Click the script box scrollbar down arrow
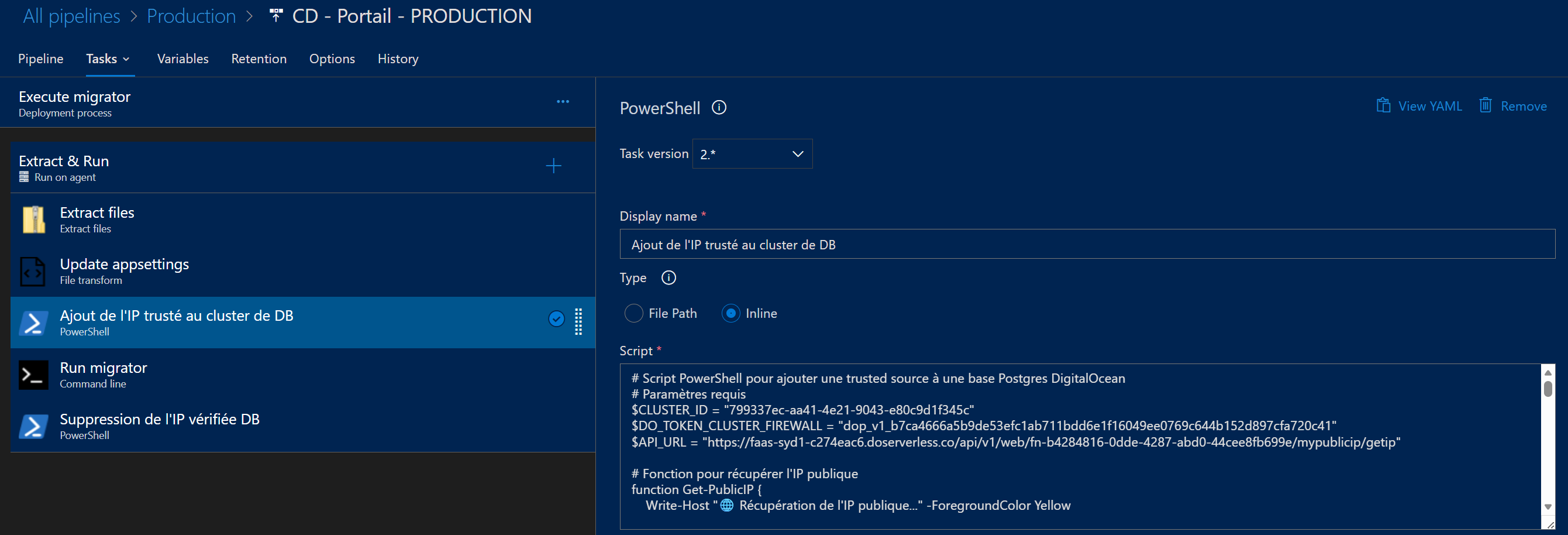Viewport: 1568px width, 535px height. point(1548,507)
